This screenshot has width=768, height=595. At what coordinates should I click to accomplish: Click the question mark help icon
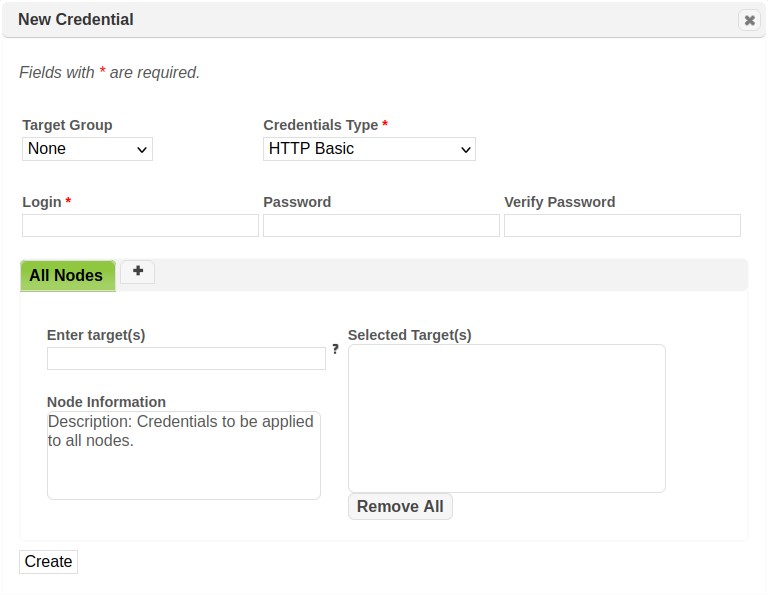[335, 349]
